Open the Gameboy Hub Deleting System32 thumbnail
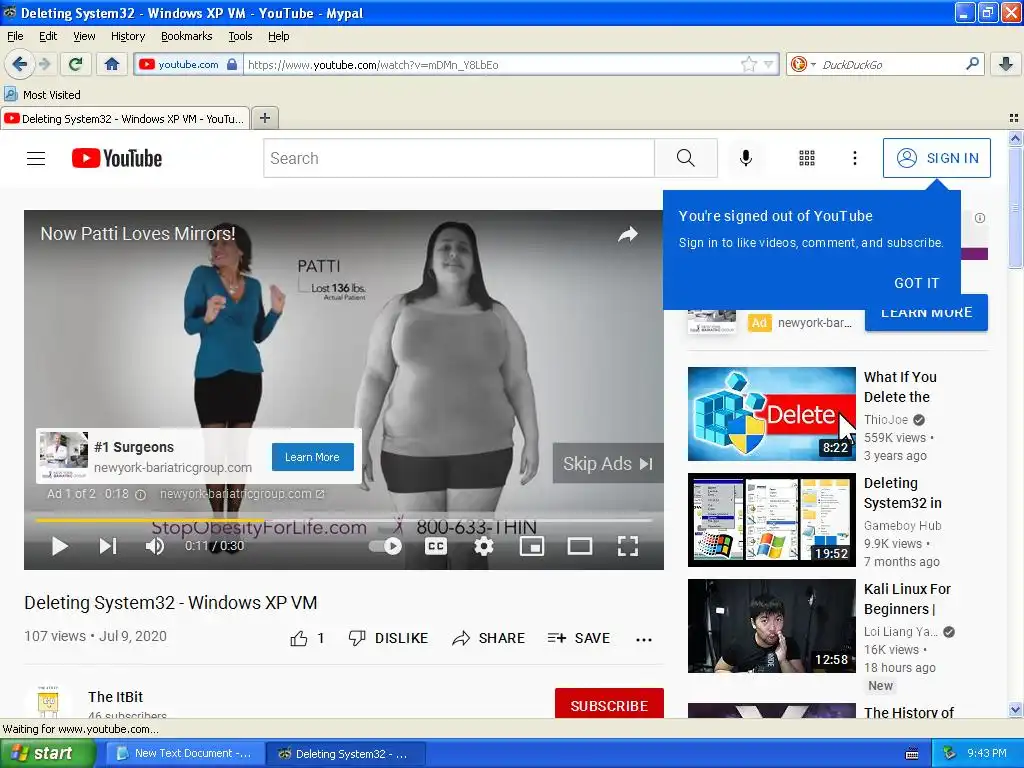The width and height of the screenshot is (1024, 768). 771,520
